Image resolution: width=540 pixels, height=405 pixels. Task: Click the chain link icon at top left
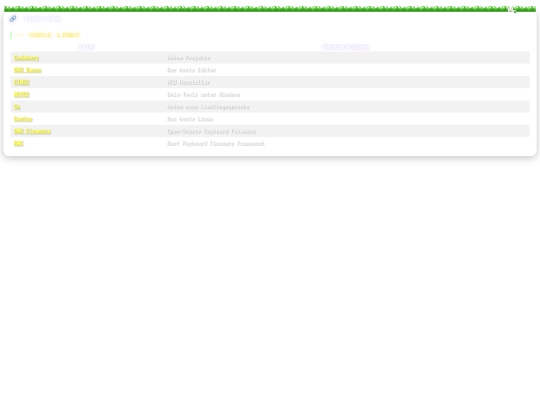coord(13,19)
